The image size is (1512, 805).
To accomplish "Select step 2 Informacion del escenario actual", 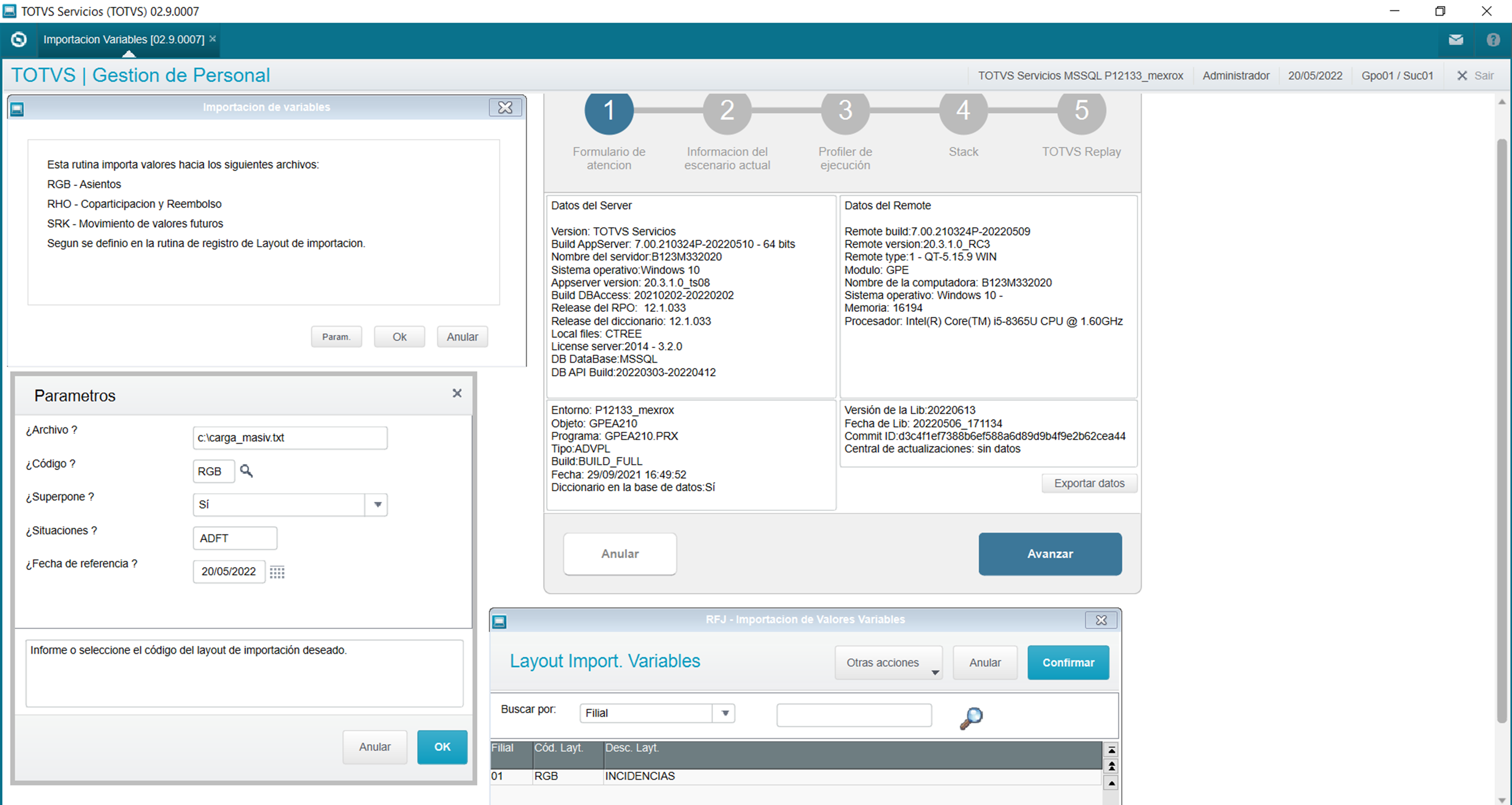I will [727, 110].
